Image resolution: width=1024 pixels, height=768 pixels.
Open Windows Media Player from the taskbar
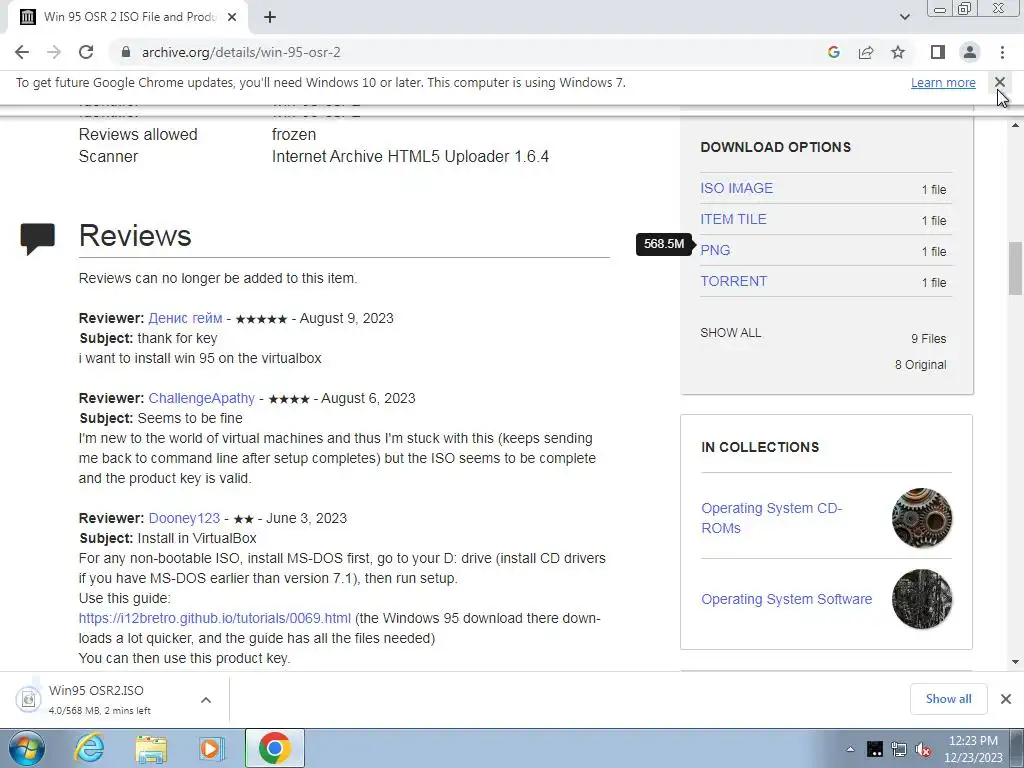(212, 748)
